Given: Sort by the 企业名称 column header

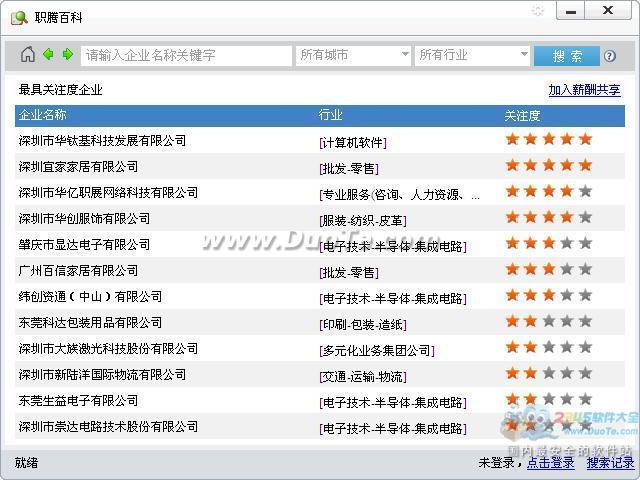Looking at the screenshot, I should click(43, 115).
